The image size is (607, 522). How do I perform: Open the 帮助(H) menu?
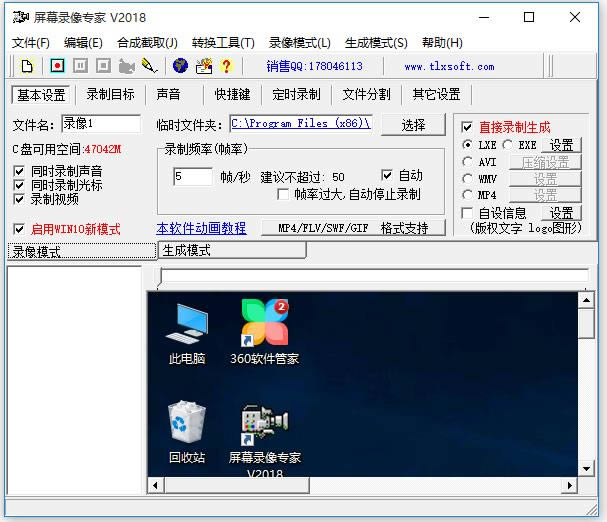442,43
